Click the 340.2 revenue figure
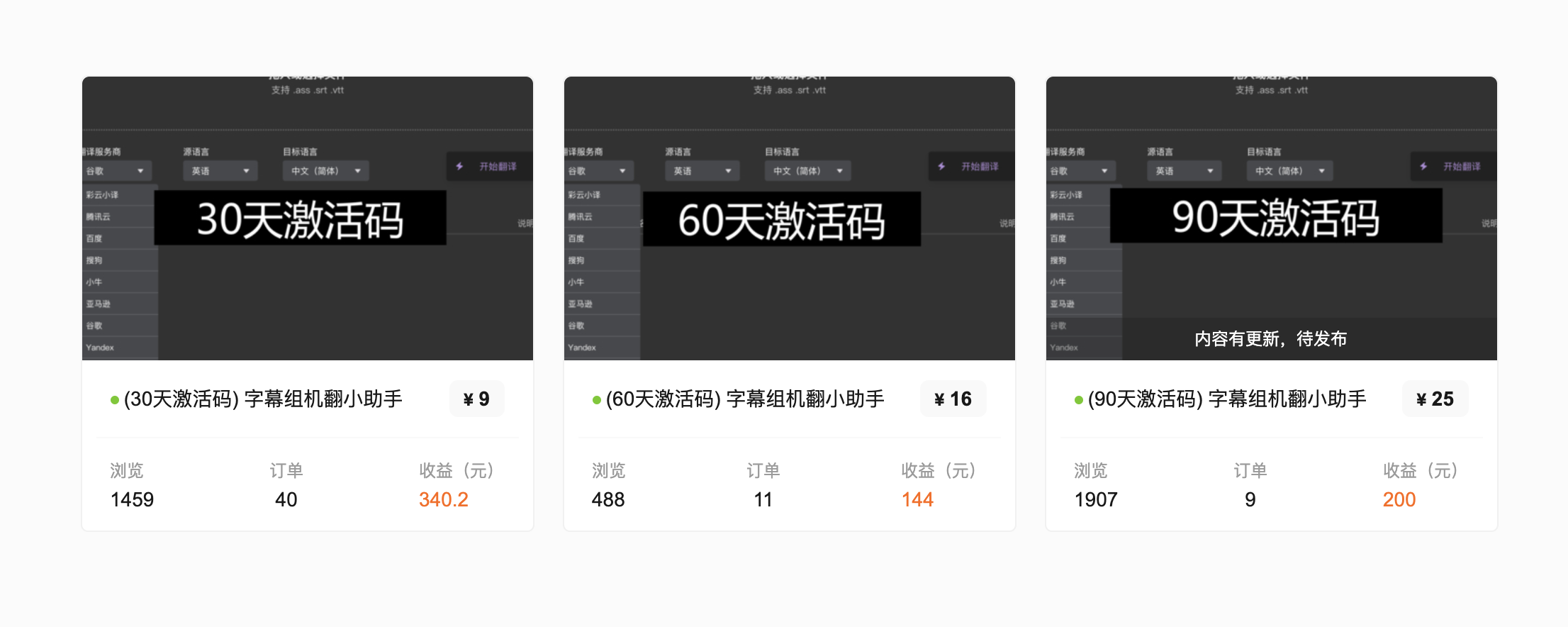The width and height of the screenshot is (1568, 627). pos(443,500)
